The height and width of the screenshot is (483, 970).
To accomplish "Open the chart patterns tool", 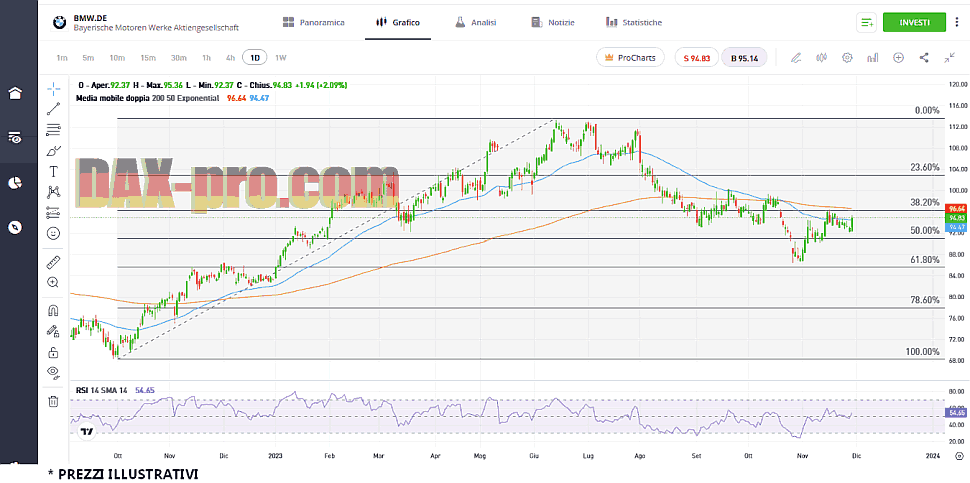I will [x=54, y=192].
